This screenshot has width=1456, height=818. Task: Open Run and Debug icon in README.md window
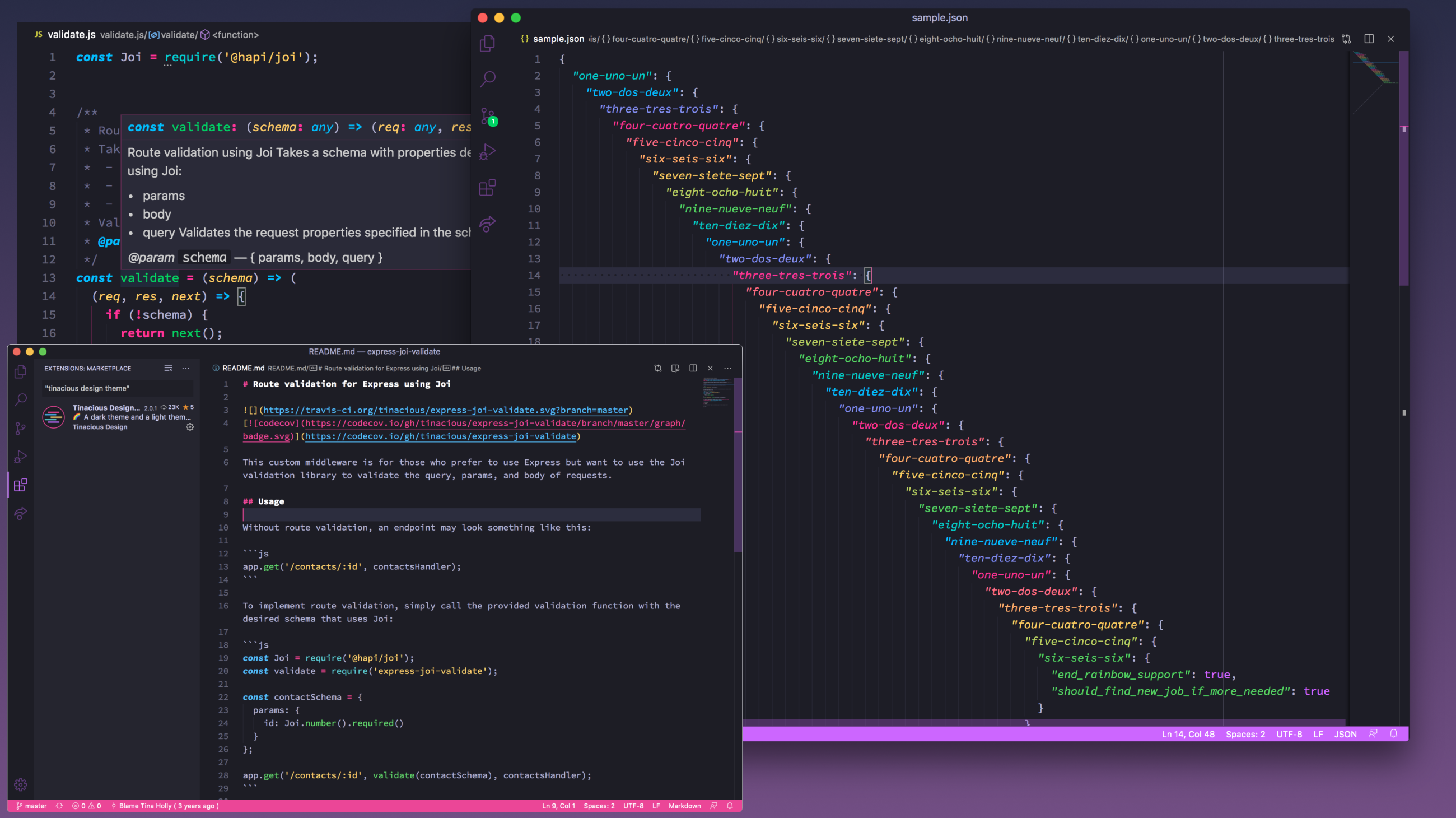pos(20,457)
